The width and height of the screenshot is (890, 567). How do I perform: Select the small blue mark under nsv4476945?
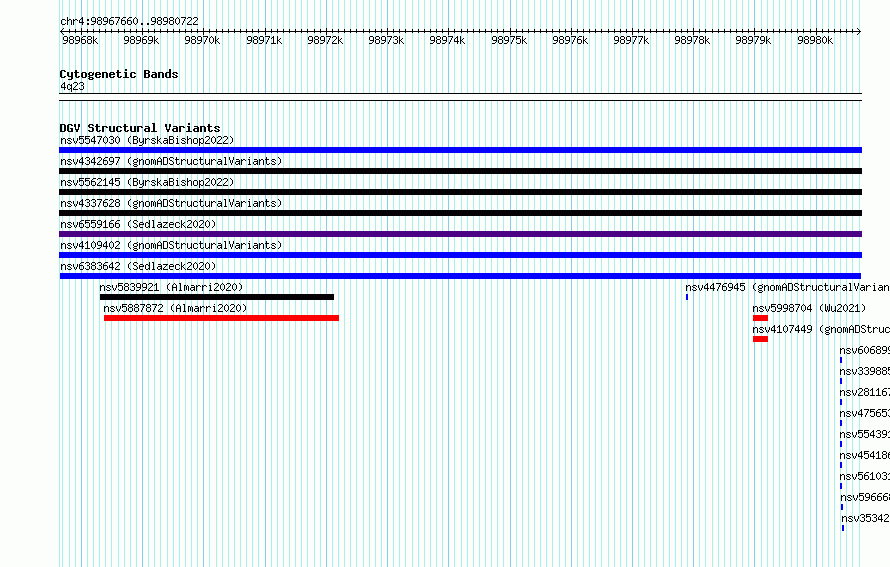(x=687, y=297)
